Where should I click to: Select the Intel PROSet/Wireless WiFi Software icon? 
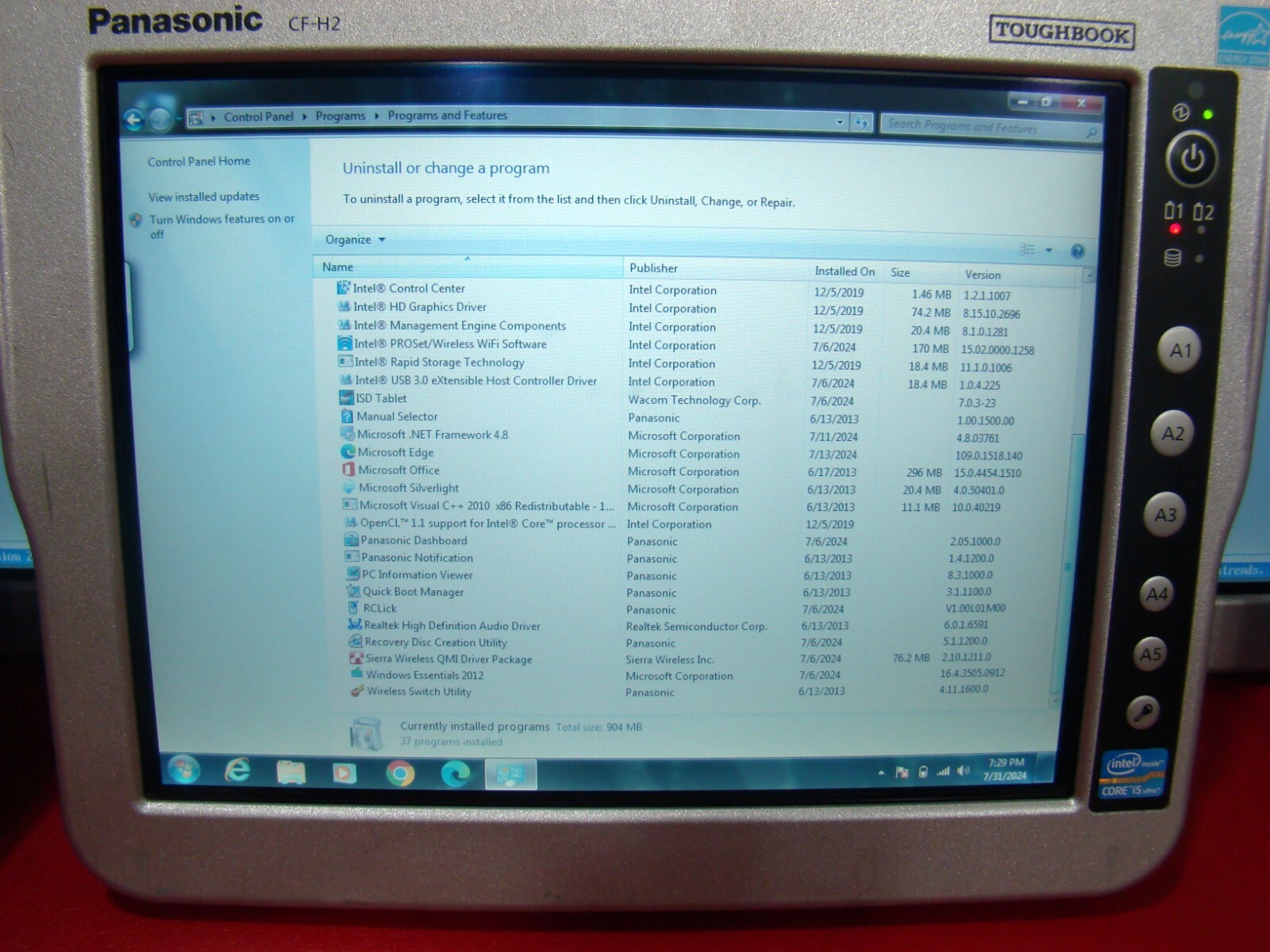pyautogui.click(x=344, y=344)
